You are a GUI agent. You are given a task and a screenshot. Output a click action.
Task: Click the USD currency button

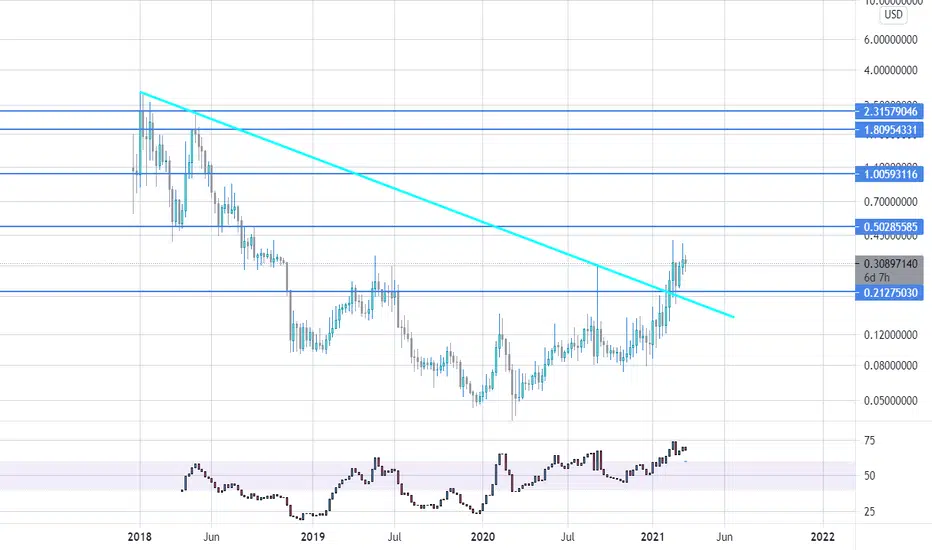(x=893, y=15)
